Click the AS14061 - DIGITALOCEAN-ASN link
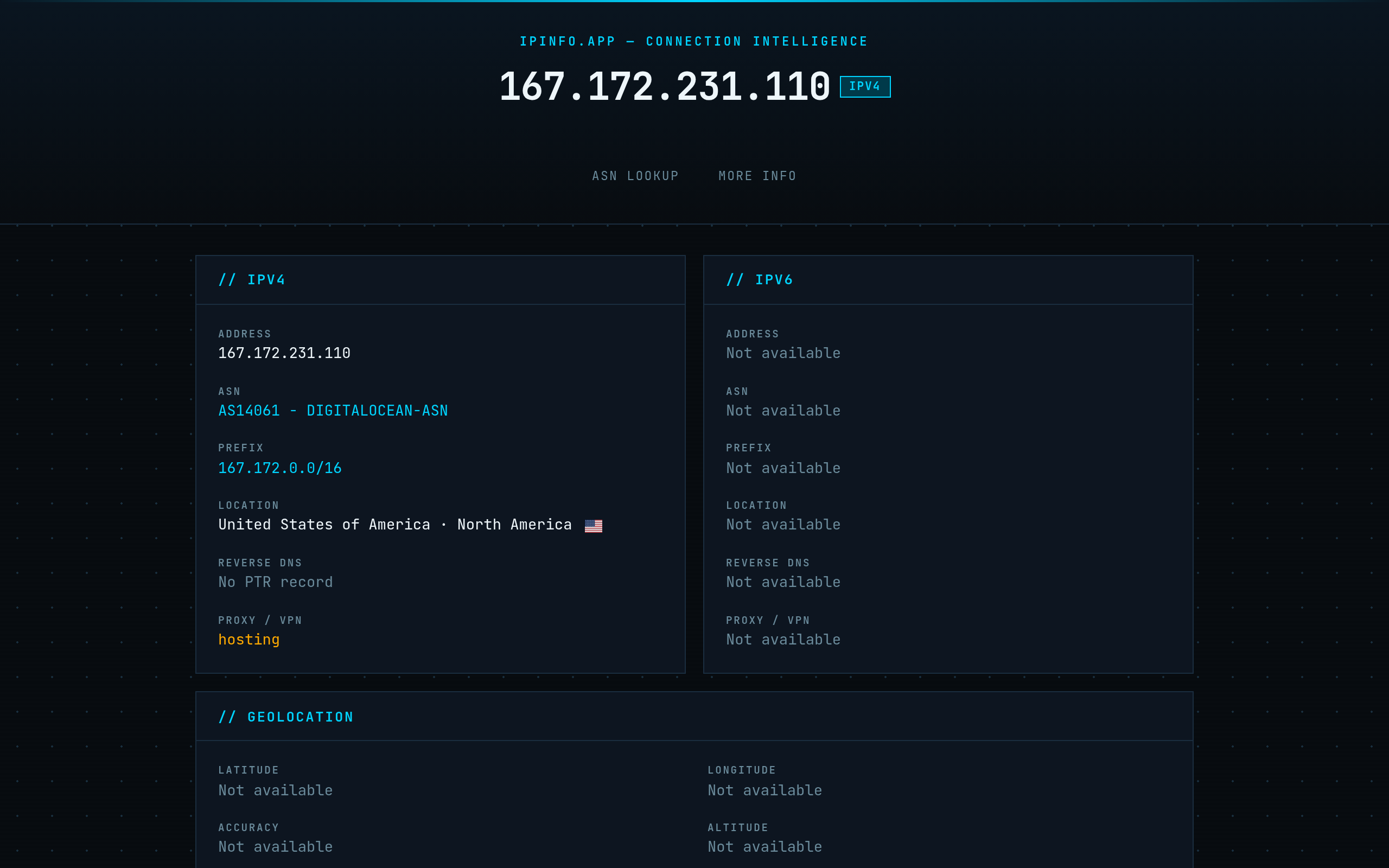Viewport: 1389px width, 868px height. click(x=333, y=411)
